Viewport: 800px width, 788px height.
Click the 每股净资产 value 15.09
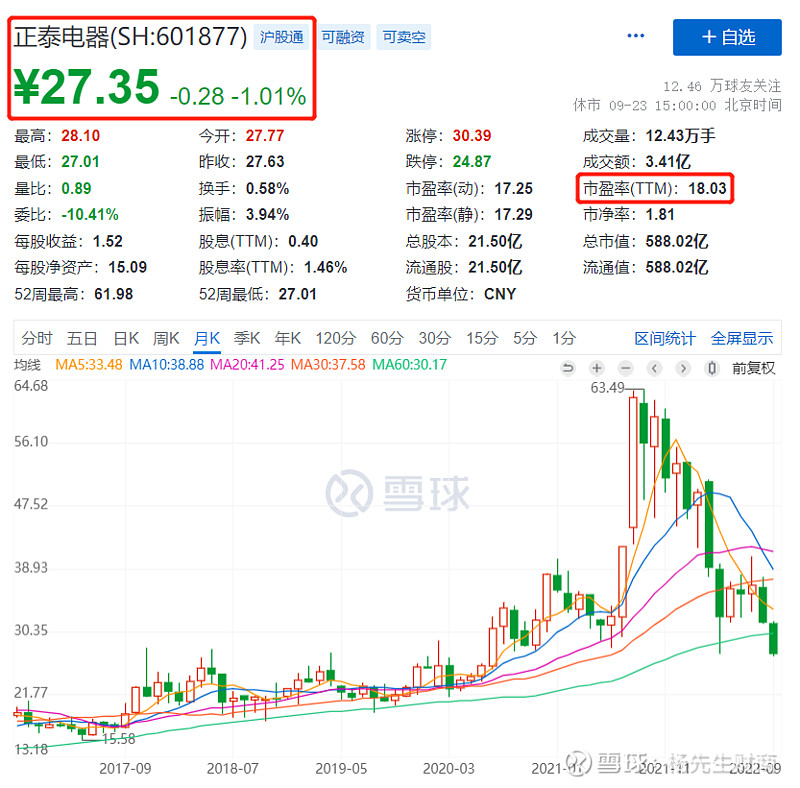tap(128, 267)
